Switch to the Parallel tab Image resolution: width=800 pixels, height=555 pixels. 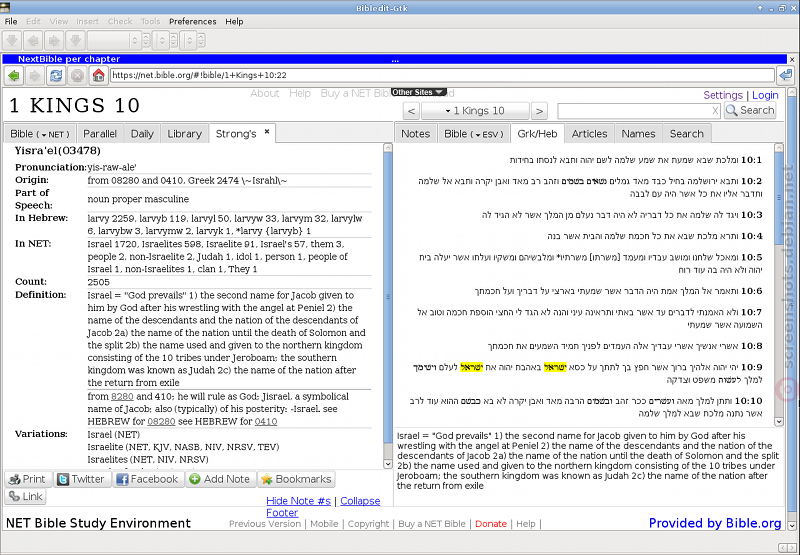[100, 134]
